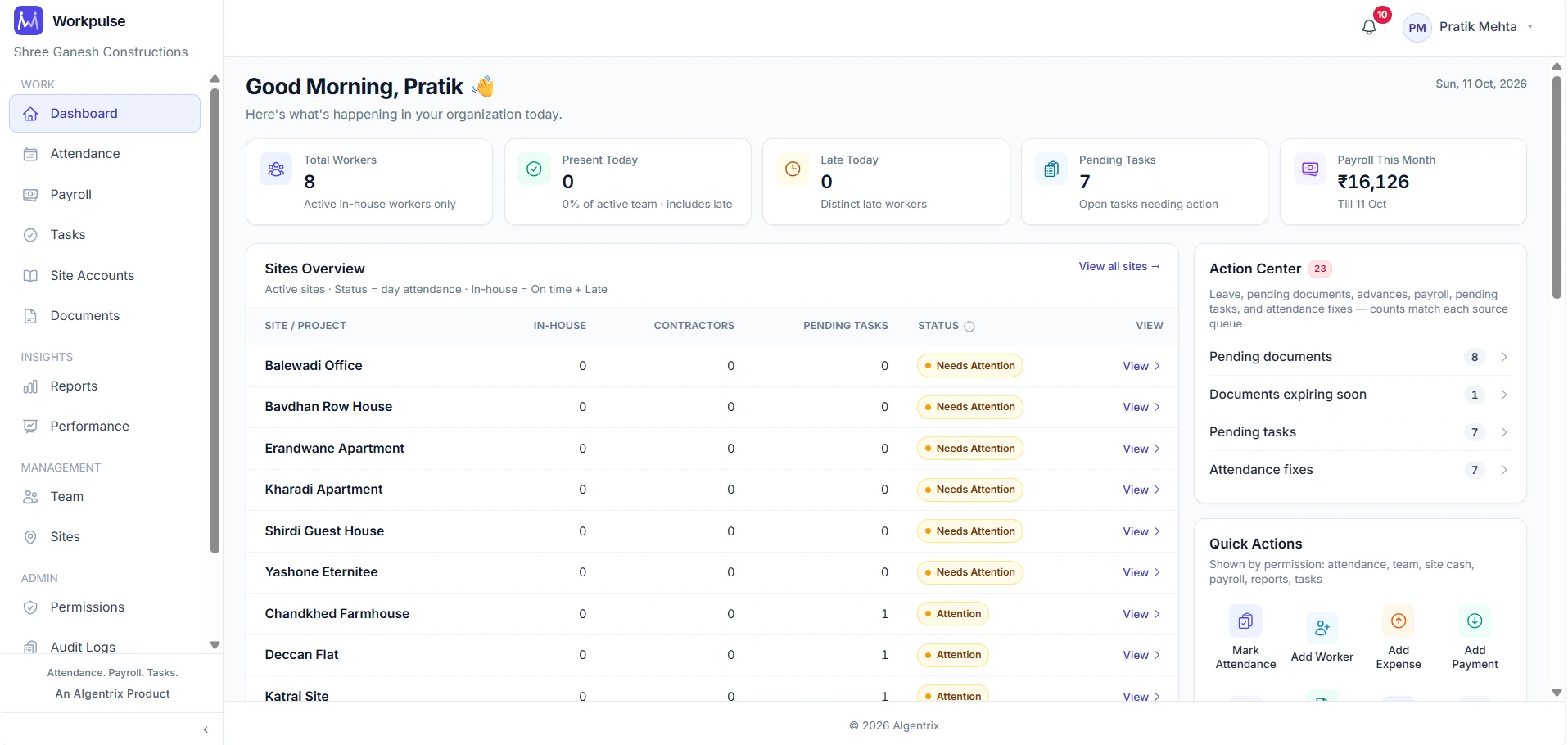Click the Mark Attendance quick action icon
Viewport: 1568px width, 745px height.
pos(1245,621)
